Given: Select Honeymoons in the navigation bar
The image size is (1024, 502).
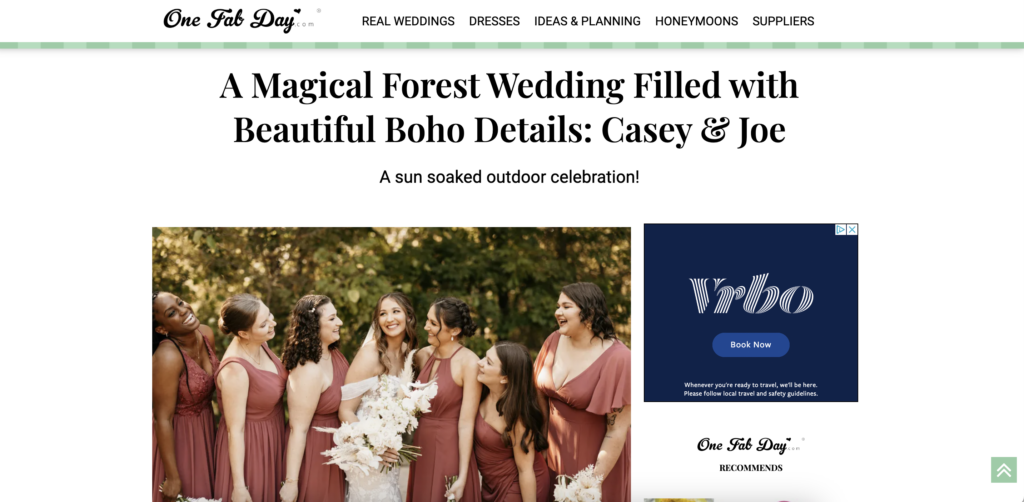Looking at the screenshot, I should (x=696, y=21).
